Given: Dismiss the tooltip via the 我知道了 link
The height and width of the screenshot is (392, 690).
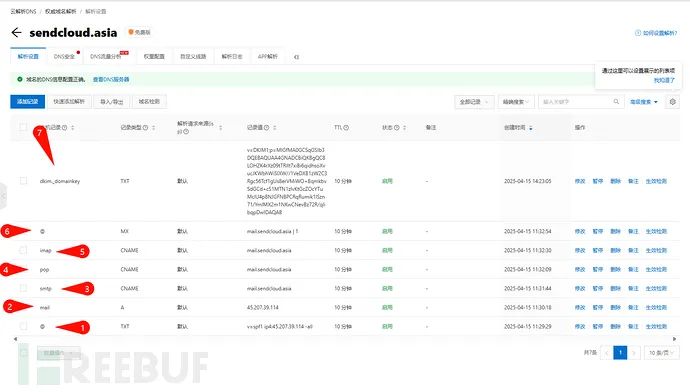Looking at the screenshot, I should [664, 81].
